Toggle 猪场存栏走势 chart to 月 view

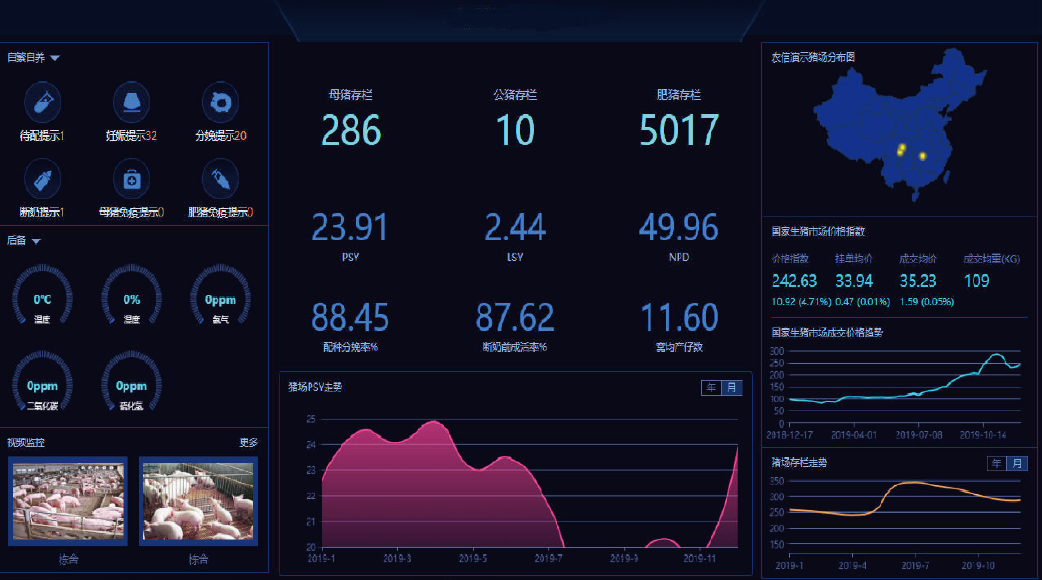pos(1017,463)
